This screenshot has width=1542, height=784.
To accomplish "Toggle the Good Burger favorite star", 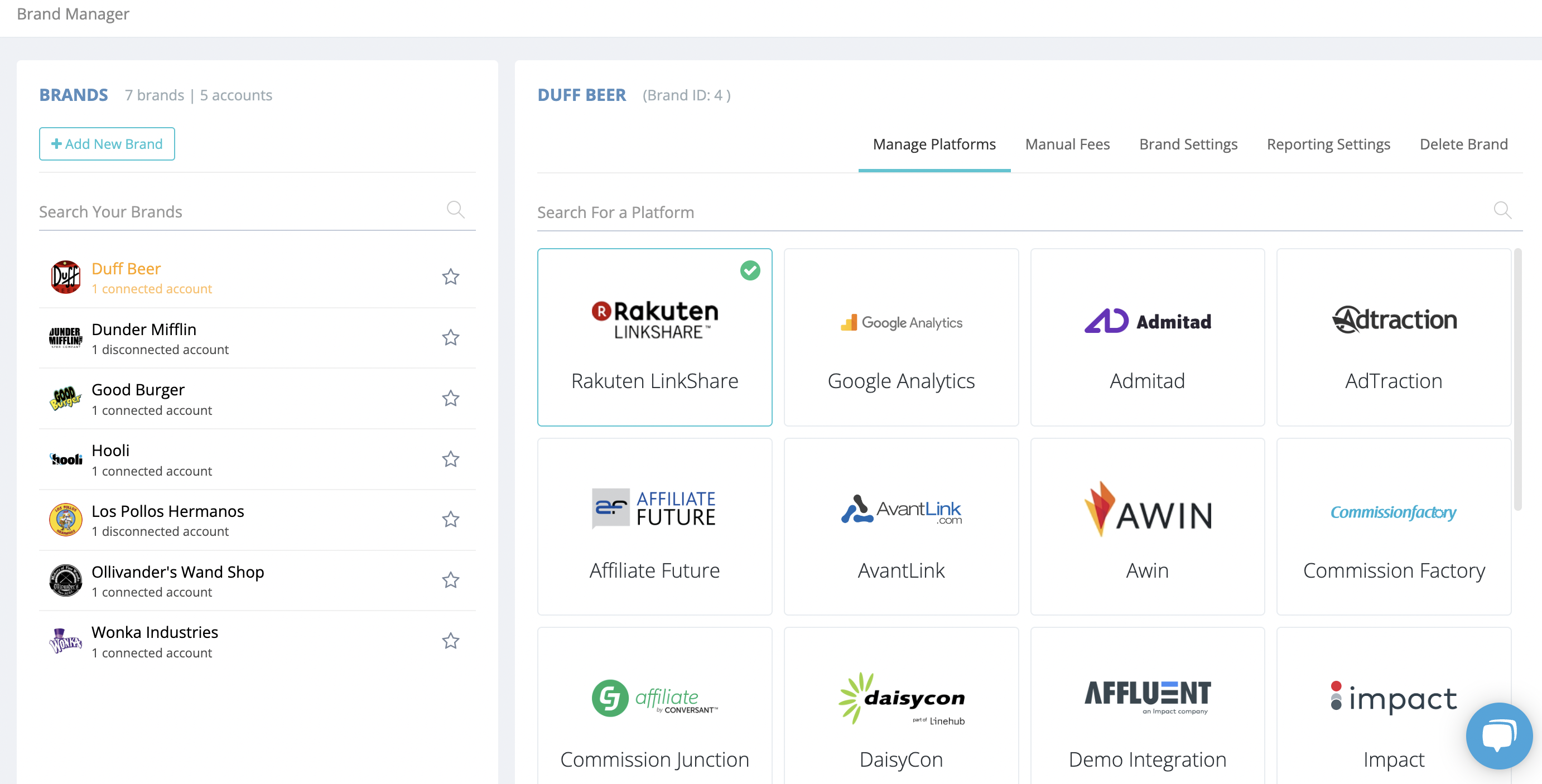I will (x=450, y=398).
